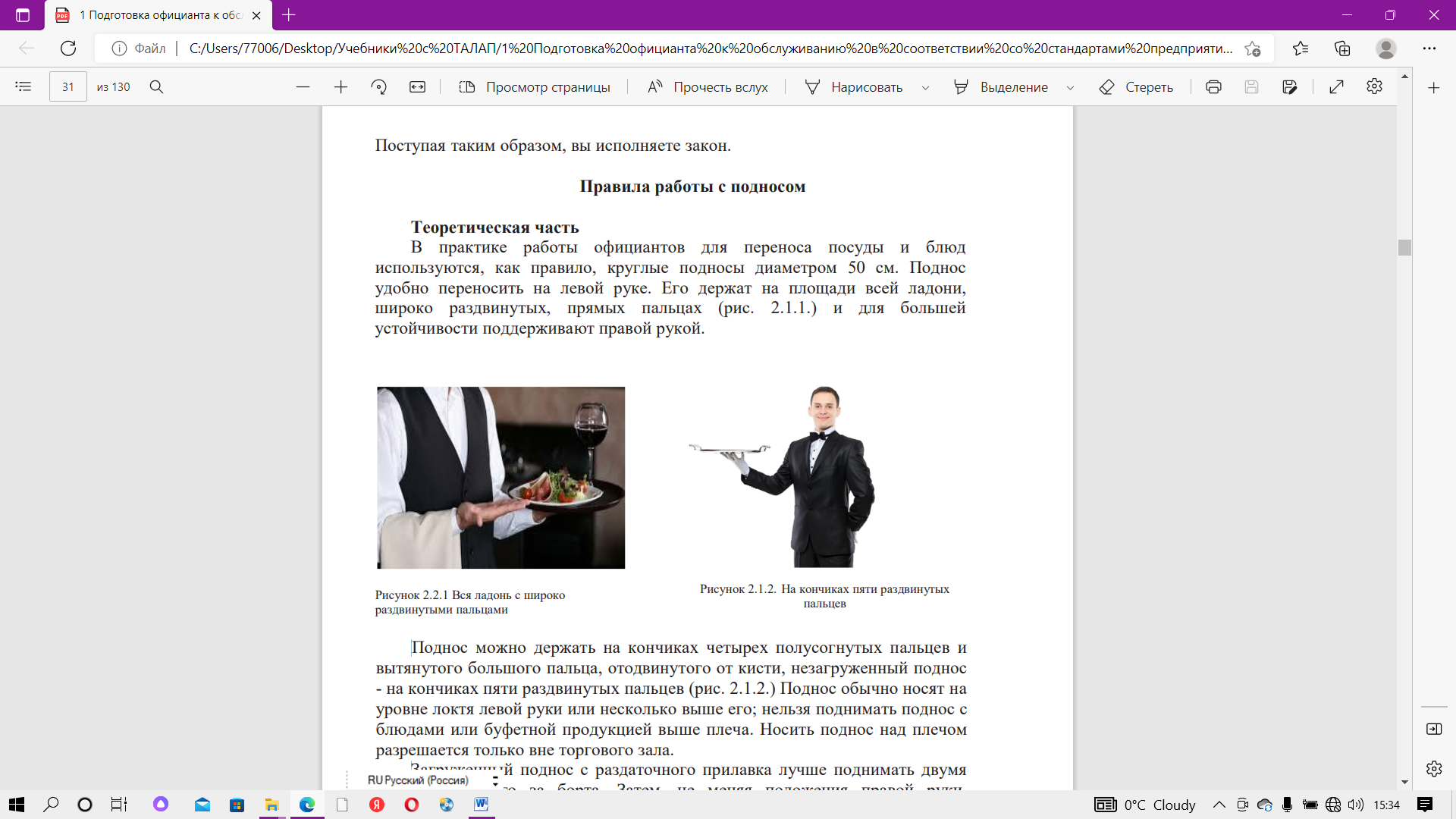Click the page number field showing 31
1456x819 pixels.
68,86
